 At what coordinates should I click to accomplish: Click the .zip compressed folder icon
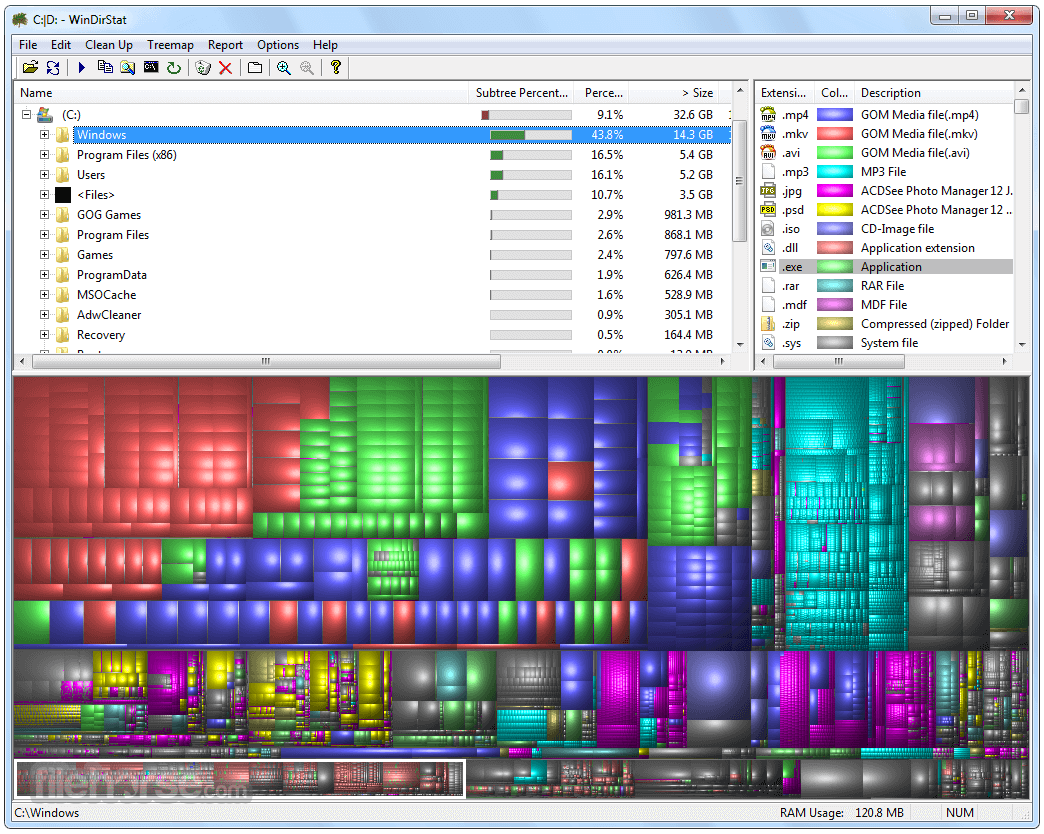[768, 324]
